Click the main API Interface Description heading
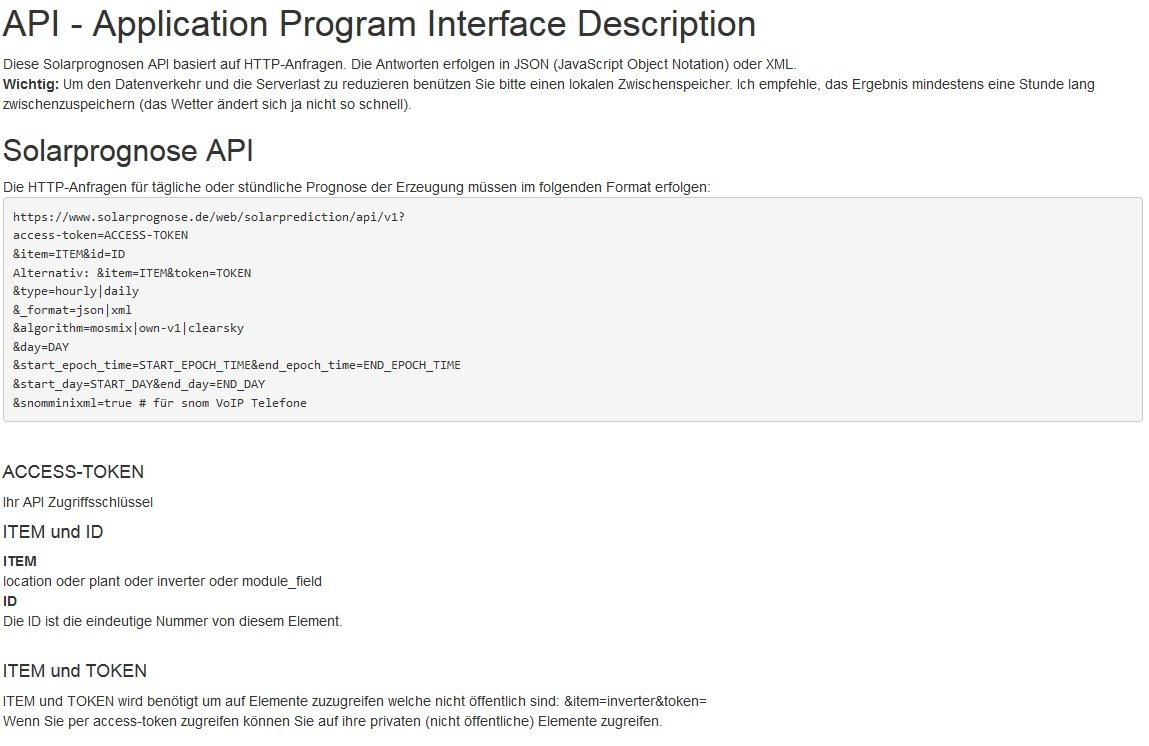This screenshot has height=746, width=1149. pos(379,24)
